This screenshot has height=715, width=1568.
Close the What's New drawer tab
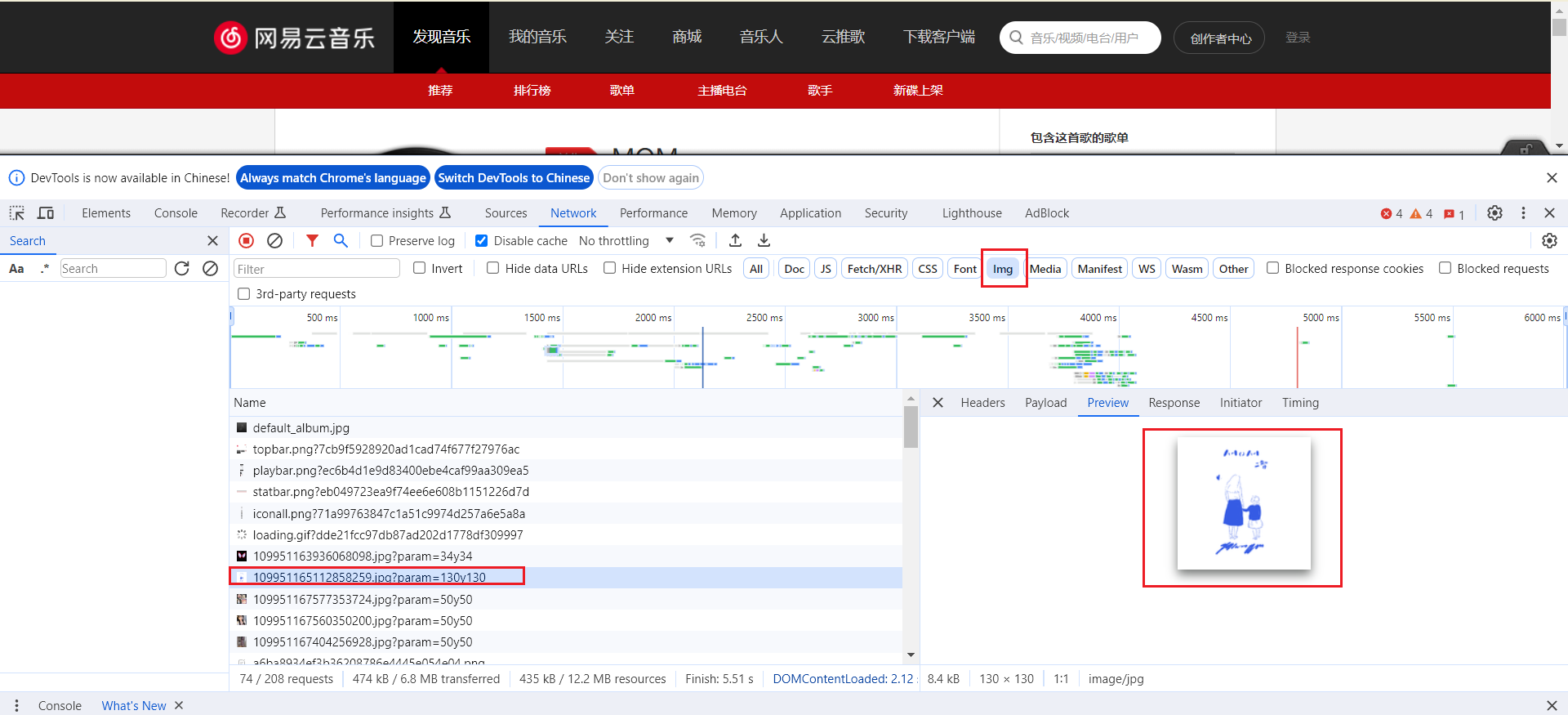(x=179, y=705)
